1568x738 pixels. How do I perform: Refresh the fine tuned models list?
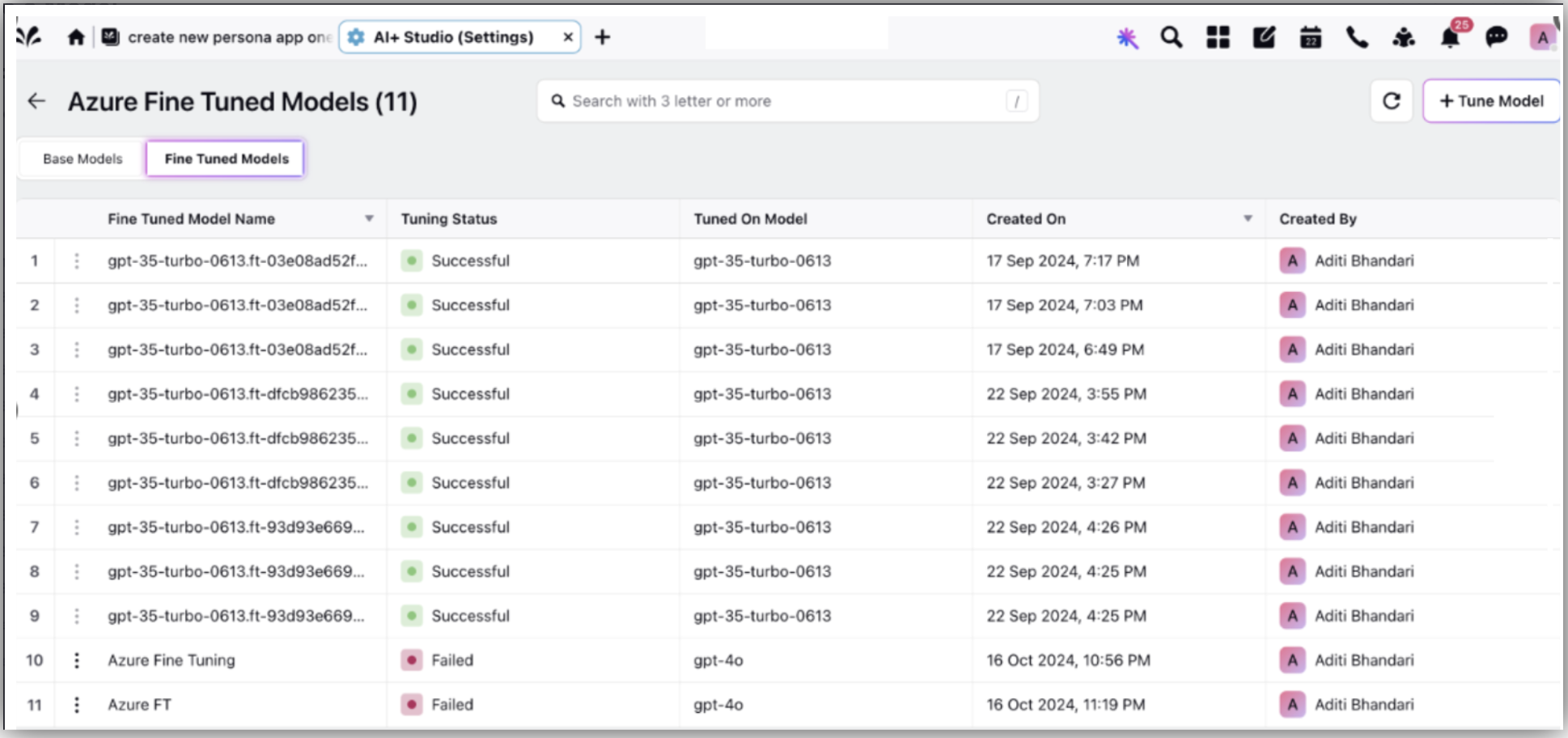pos(1392,101)
